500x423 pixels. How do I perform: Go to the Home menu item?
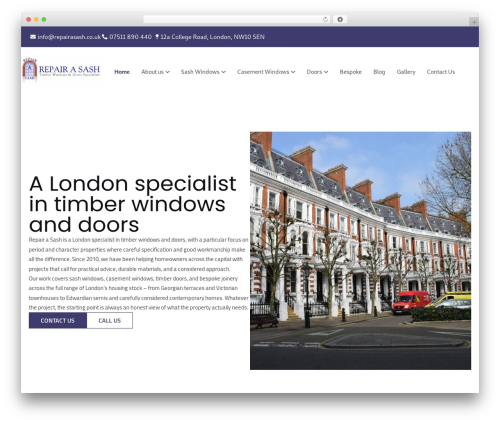[122, 72]
